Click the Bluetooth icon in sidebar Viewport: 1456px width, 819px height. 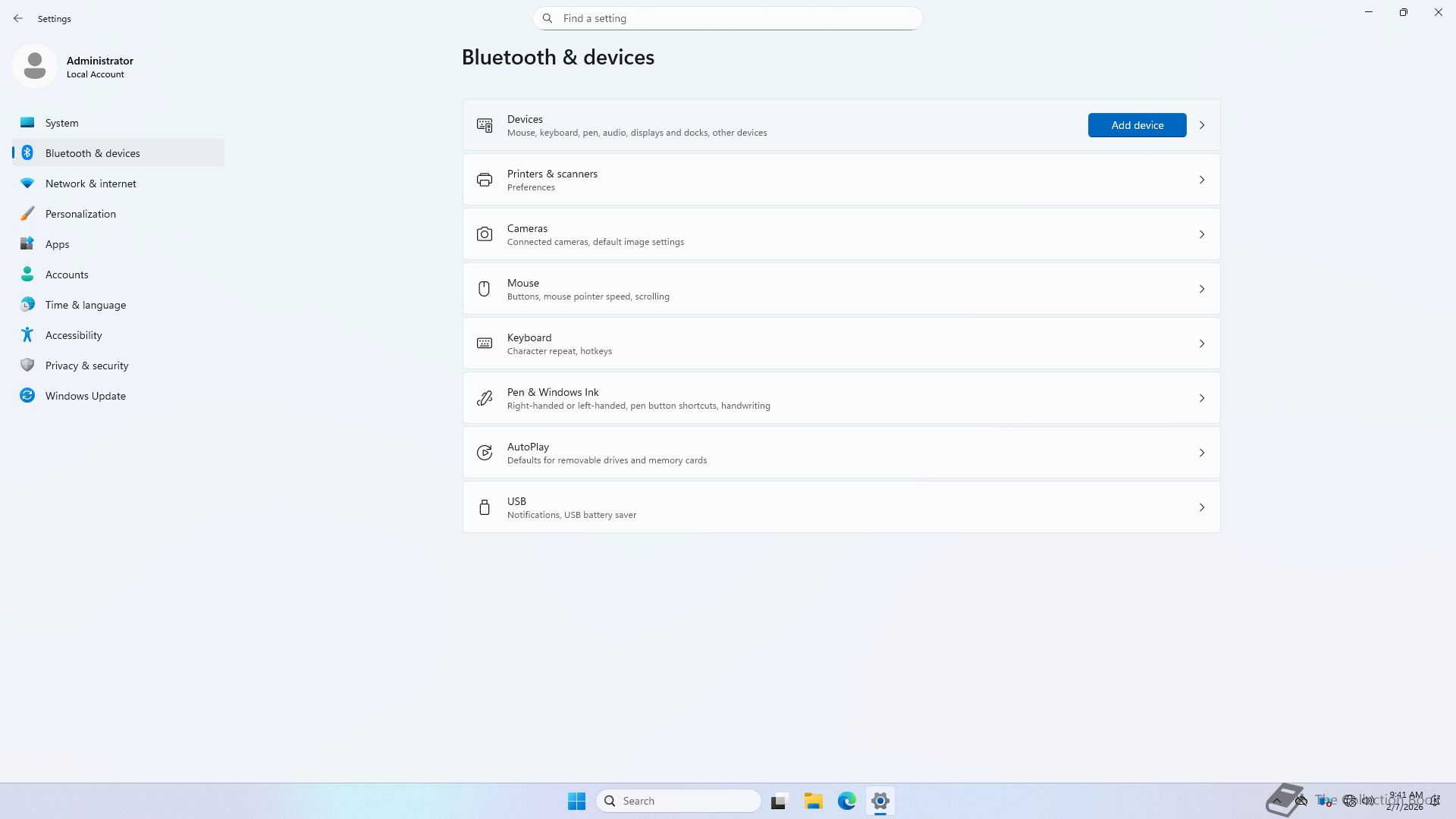pyautogui.click(x=27, y=153)
